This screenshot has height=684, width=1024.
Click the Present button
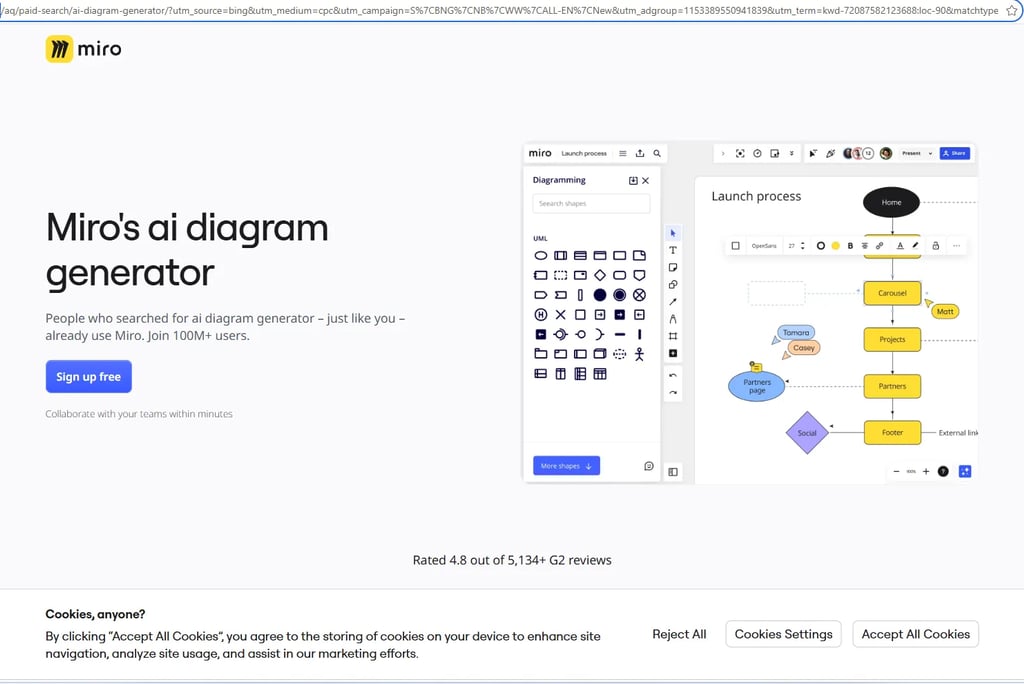coord(911,154)
